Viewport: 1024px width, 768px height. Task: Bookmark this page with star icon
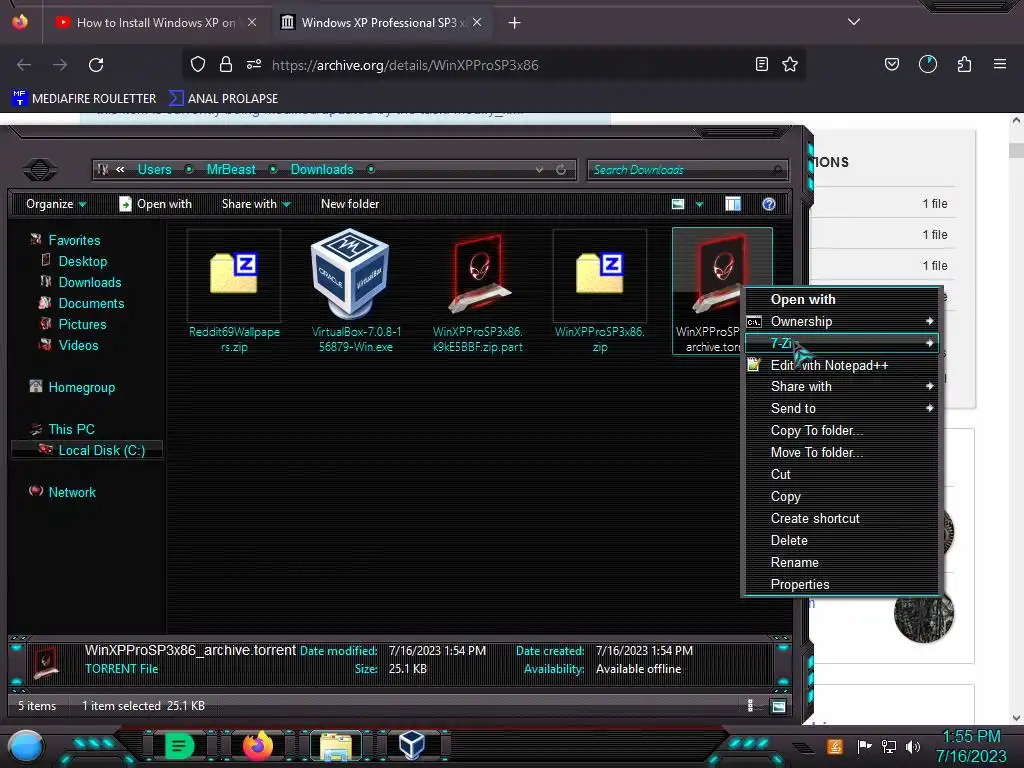[790, 64]
